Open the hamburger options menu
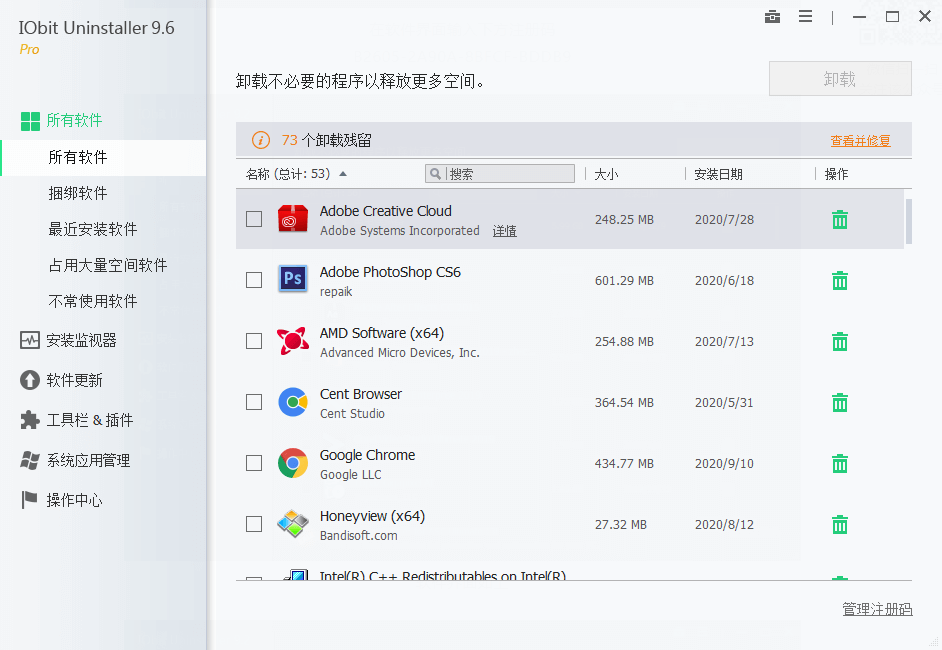Screen dimensions: 942x650 point(806,17)
